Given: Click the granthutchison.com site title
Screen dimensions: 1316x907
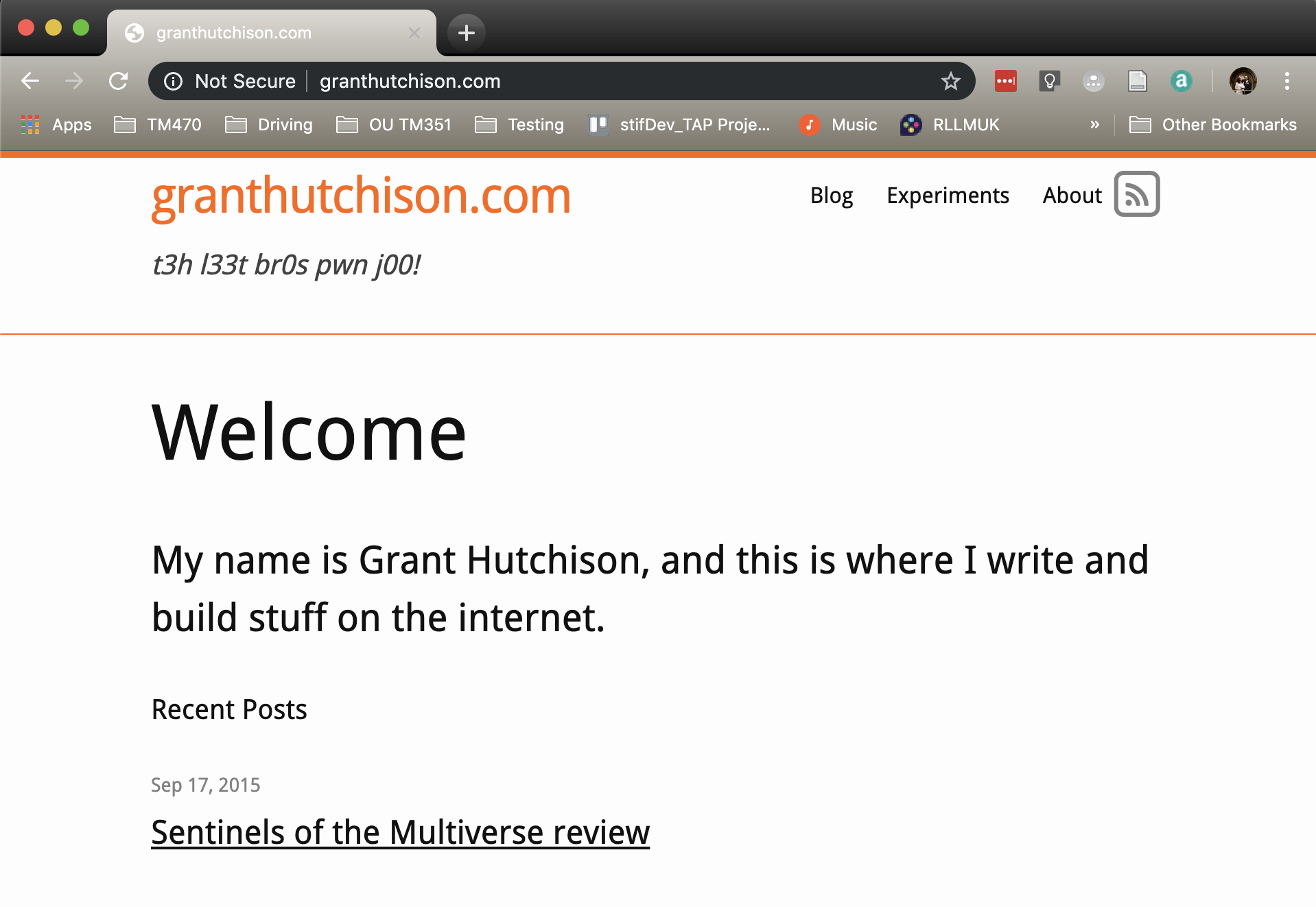Looking at the screenshot, I should [x=361, y=197].
